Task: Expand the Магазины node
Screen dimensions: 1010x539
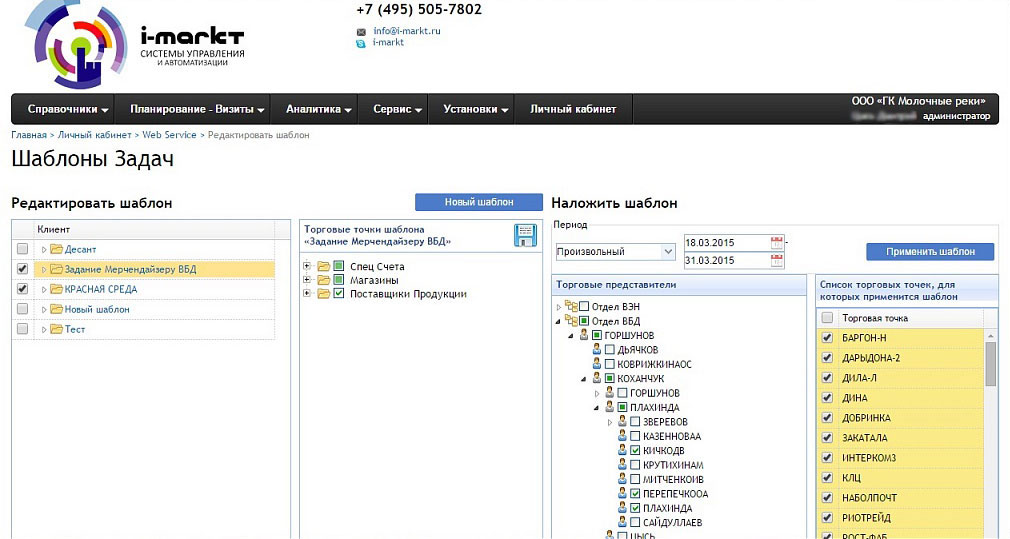Action: pyautogui.click(x=307, y=280)
